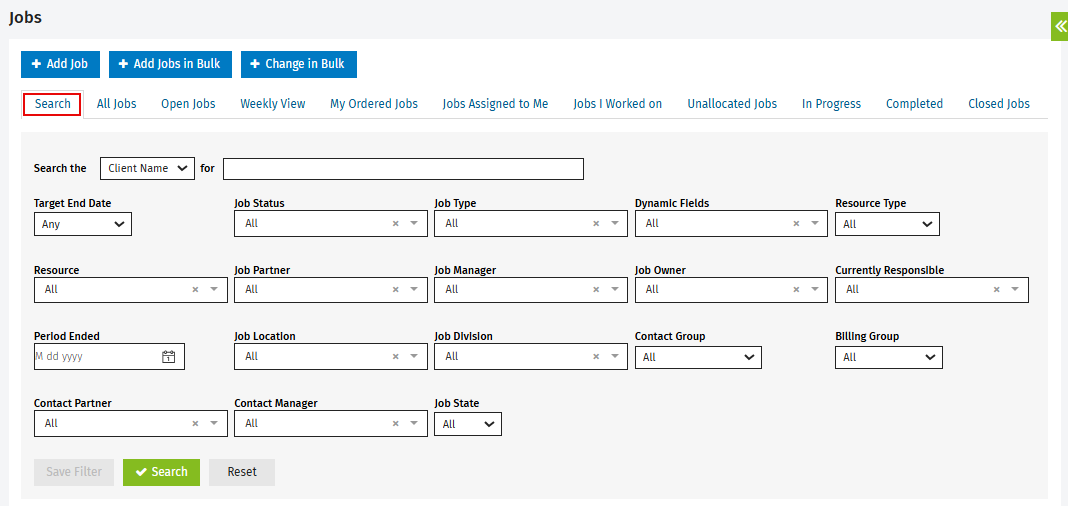1068x506 pixels.
Task: Open the Weekly View tab
Action: tap(272, 104)
